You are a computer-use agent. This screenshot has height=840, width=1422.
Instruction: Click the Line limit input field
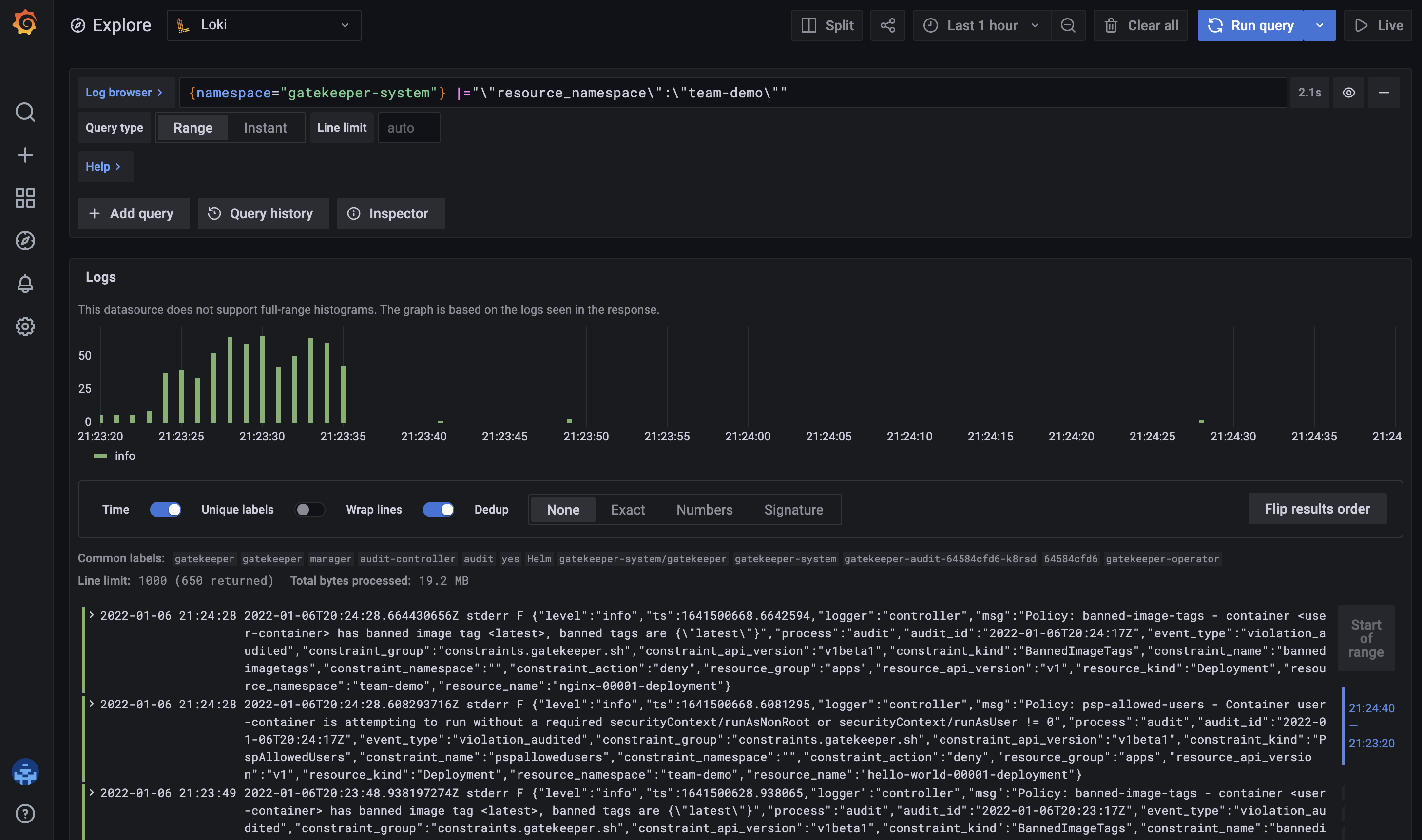tap(408, 128)
